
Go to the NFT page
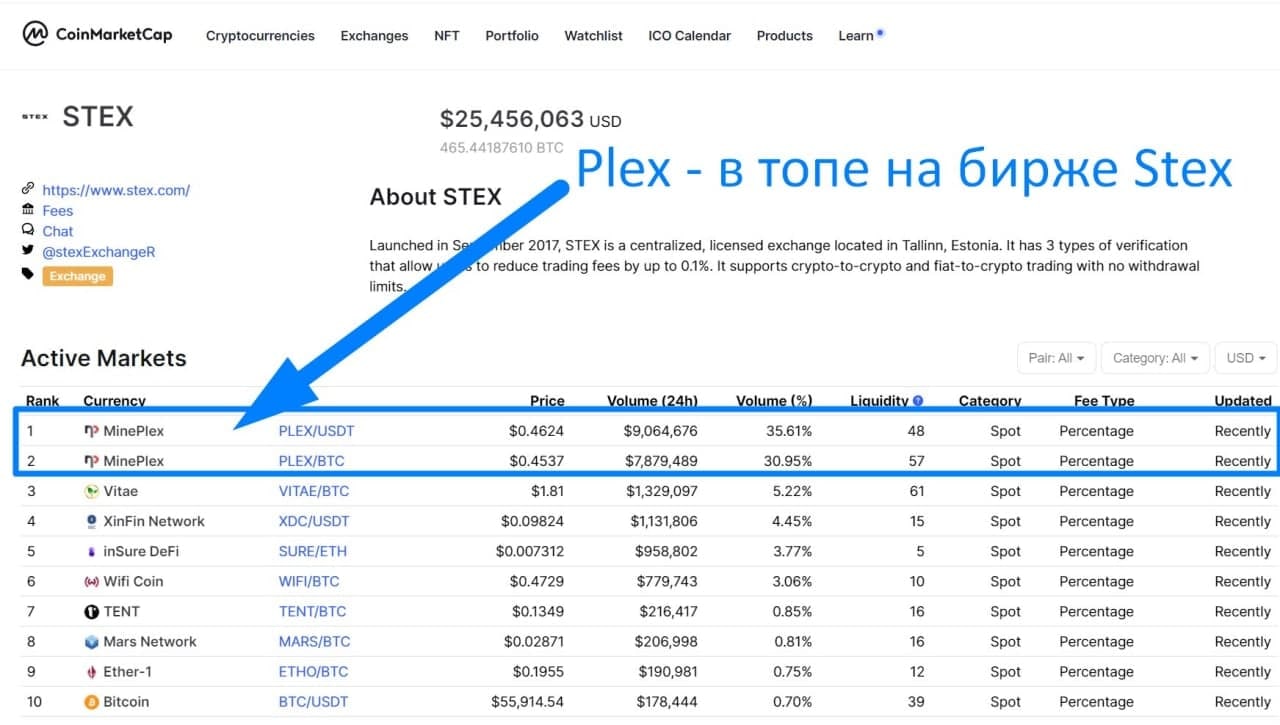click(447, 35)
